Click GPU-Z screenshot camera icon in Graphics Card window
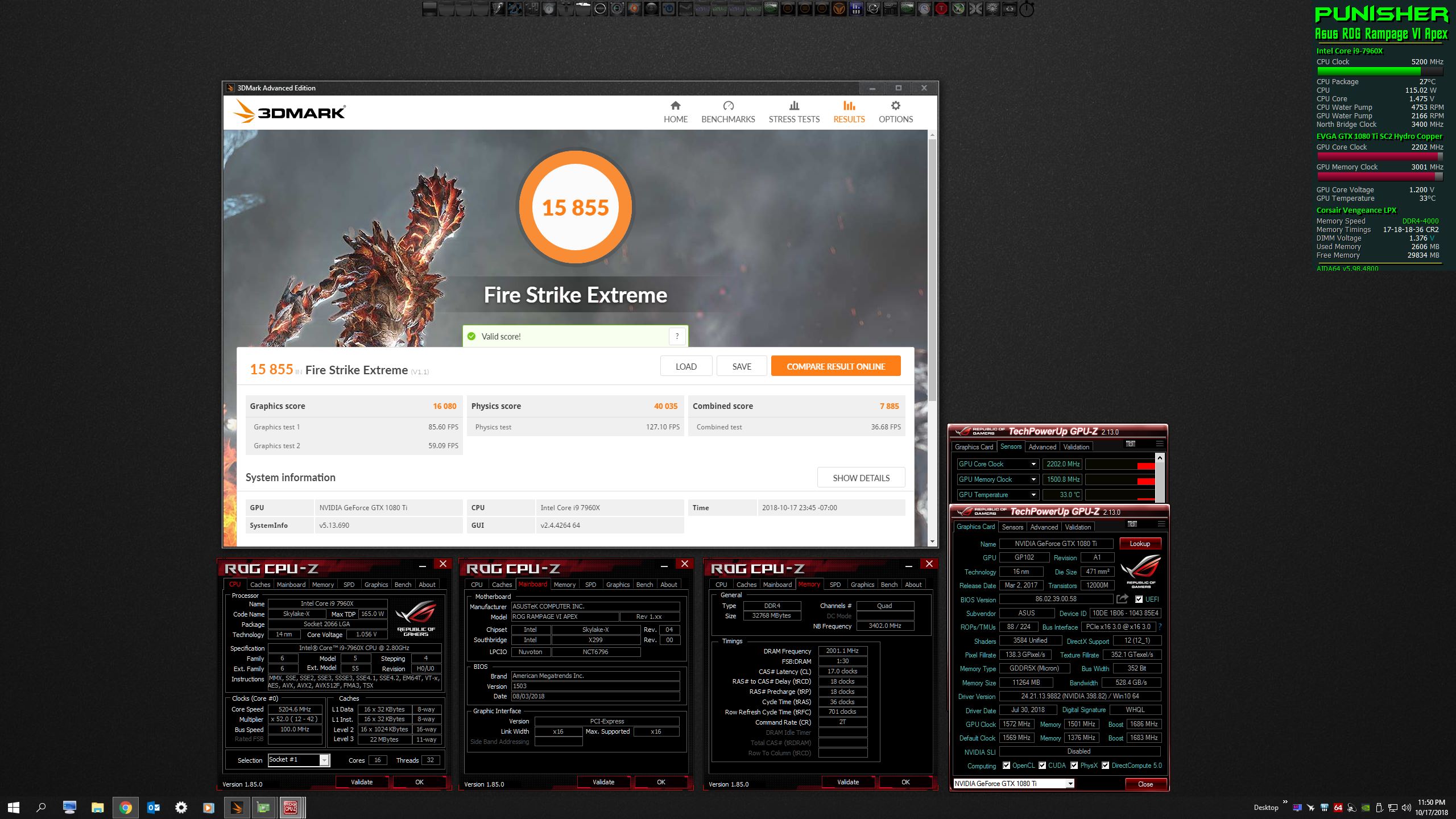The width and height of the screenshot is (1456, 819). point(1132,524)
